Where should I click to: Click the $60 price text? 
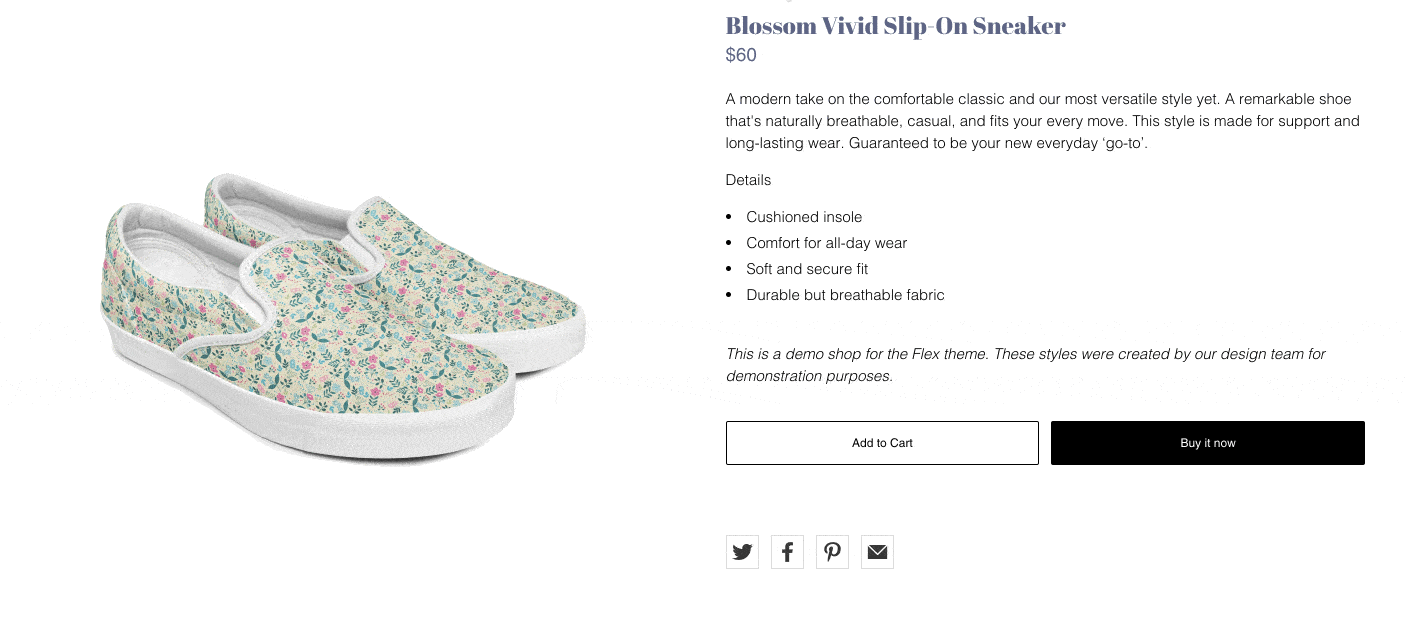741,55
